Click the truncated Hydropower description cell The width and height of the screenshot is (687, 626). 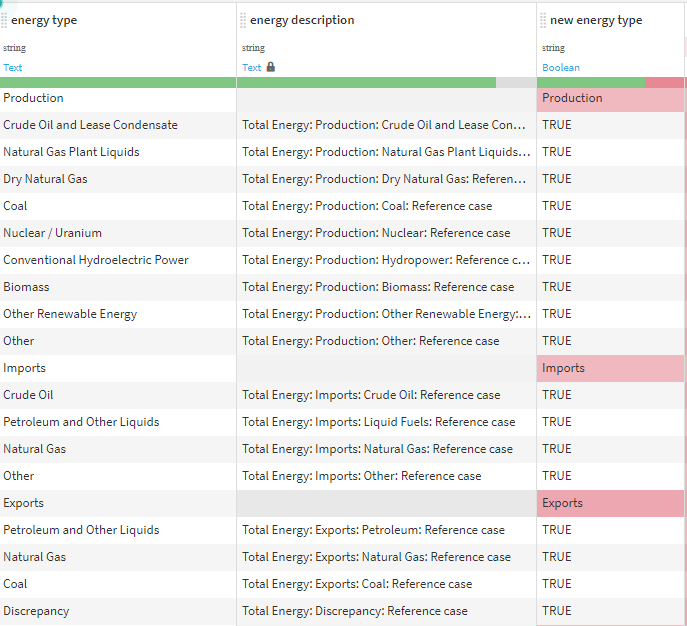coord(386,260)
